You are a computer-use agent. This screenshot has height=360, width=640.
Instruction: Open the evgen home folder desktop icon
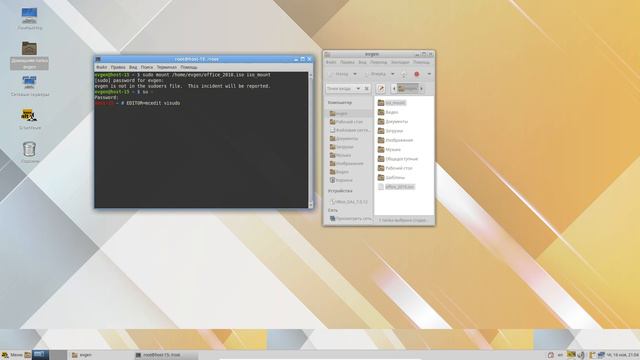pos(29,55)
